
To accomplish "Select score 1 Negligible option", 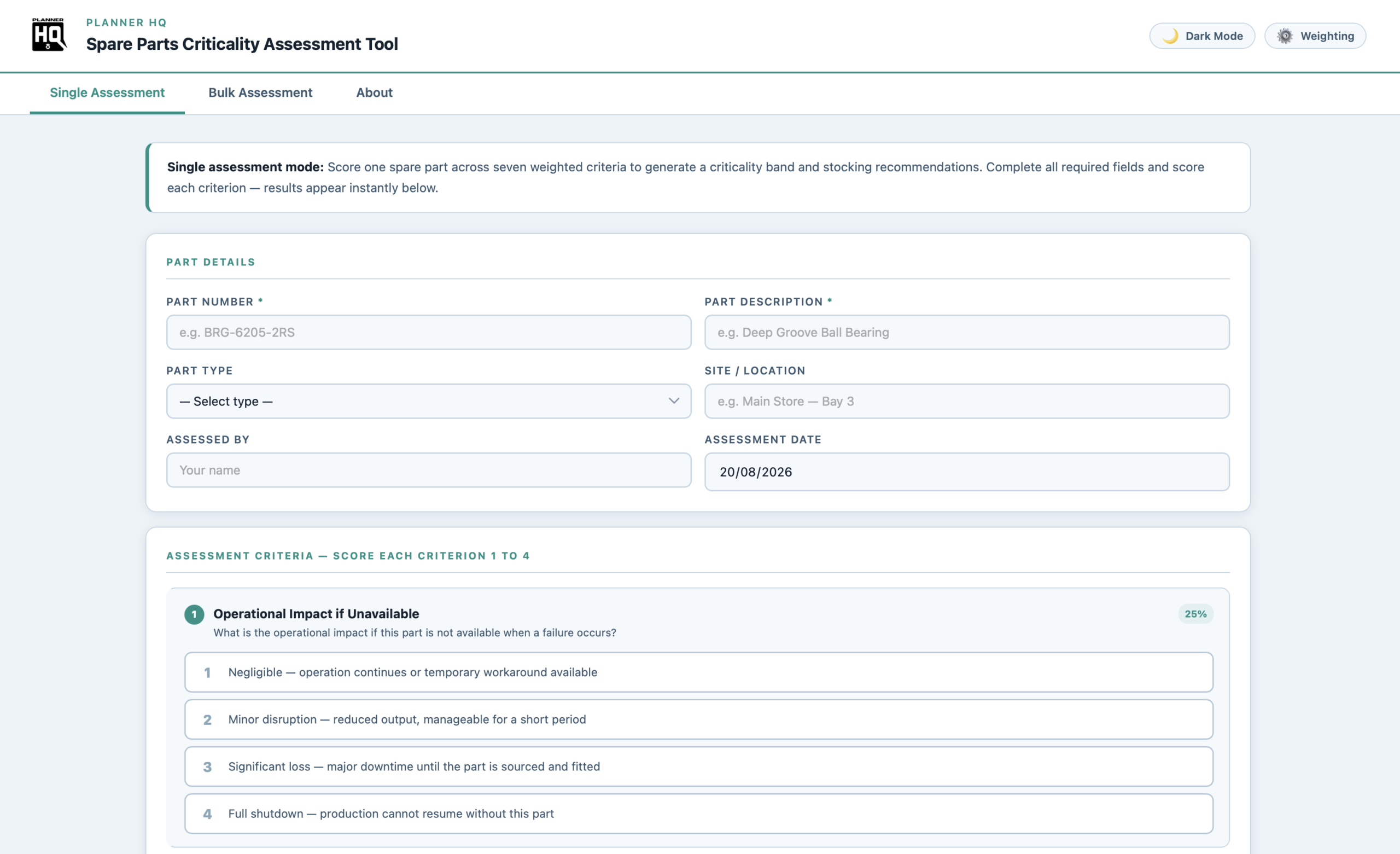I will coord(698,672).
